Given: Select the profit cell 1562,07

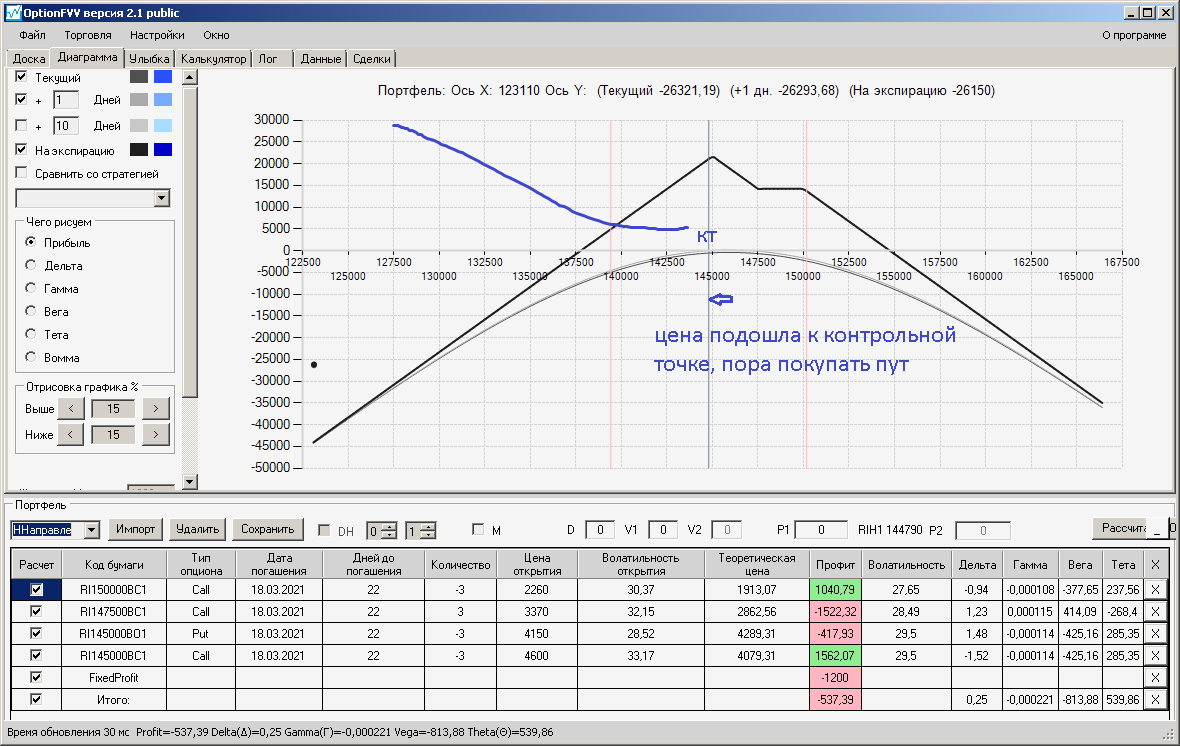Looking at the screenshot, I should [x=835, y=656].
